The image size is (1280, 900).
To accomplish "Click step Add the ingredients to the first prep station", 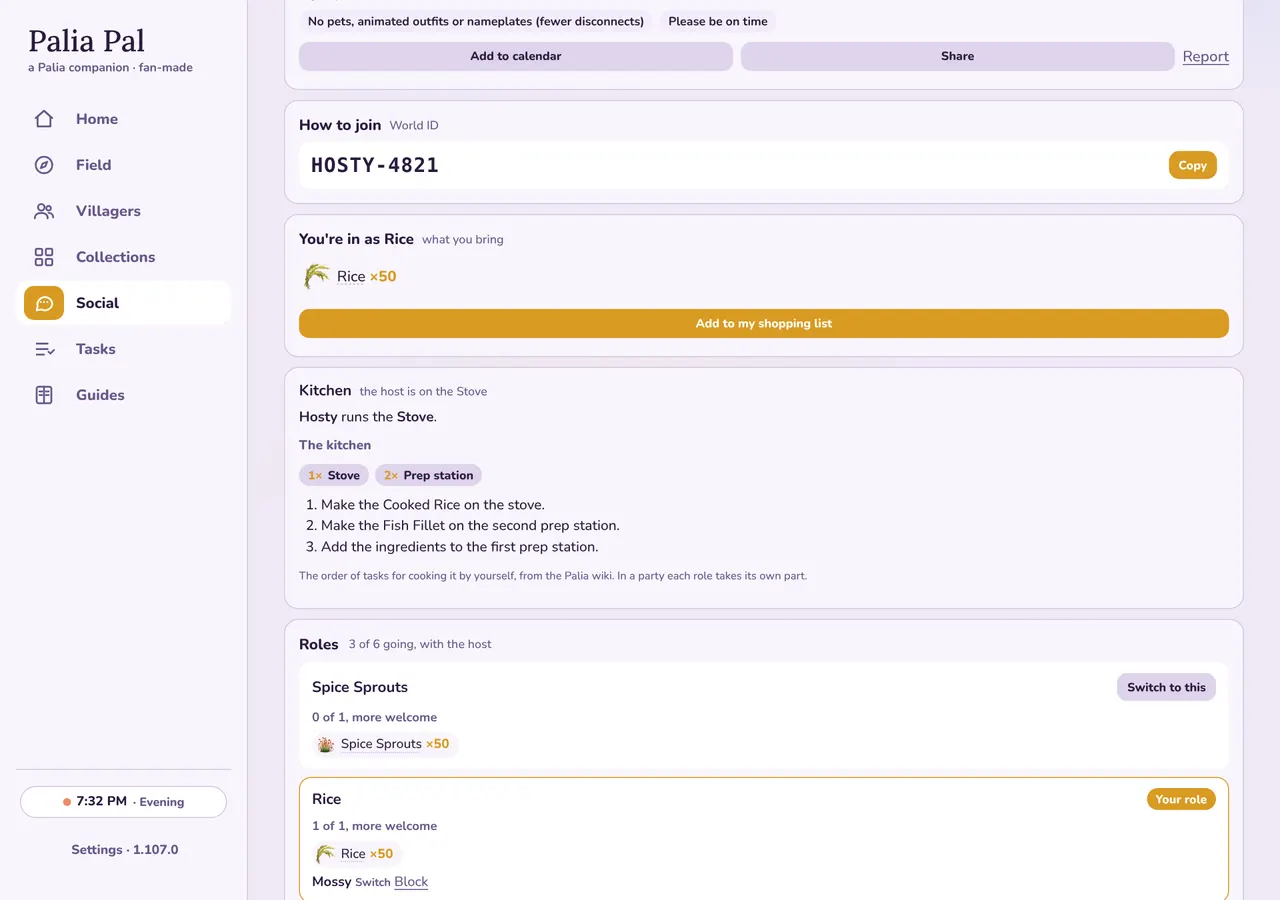I will click(460, 547).
